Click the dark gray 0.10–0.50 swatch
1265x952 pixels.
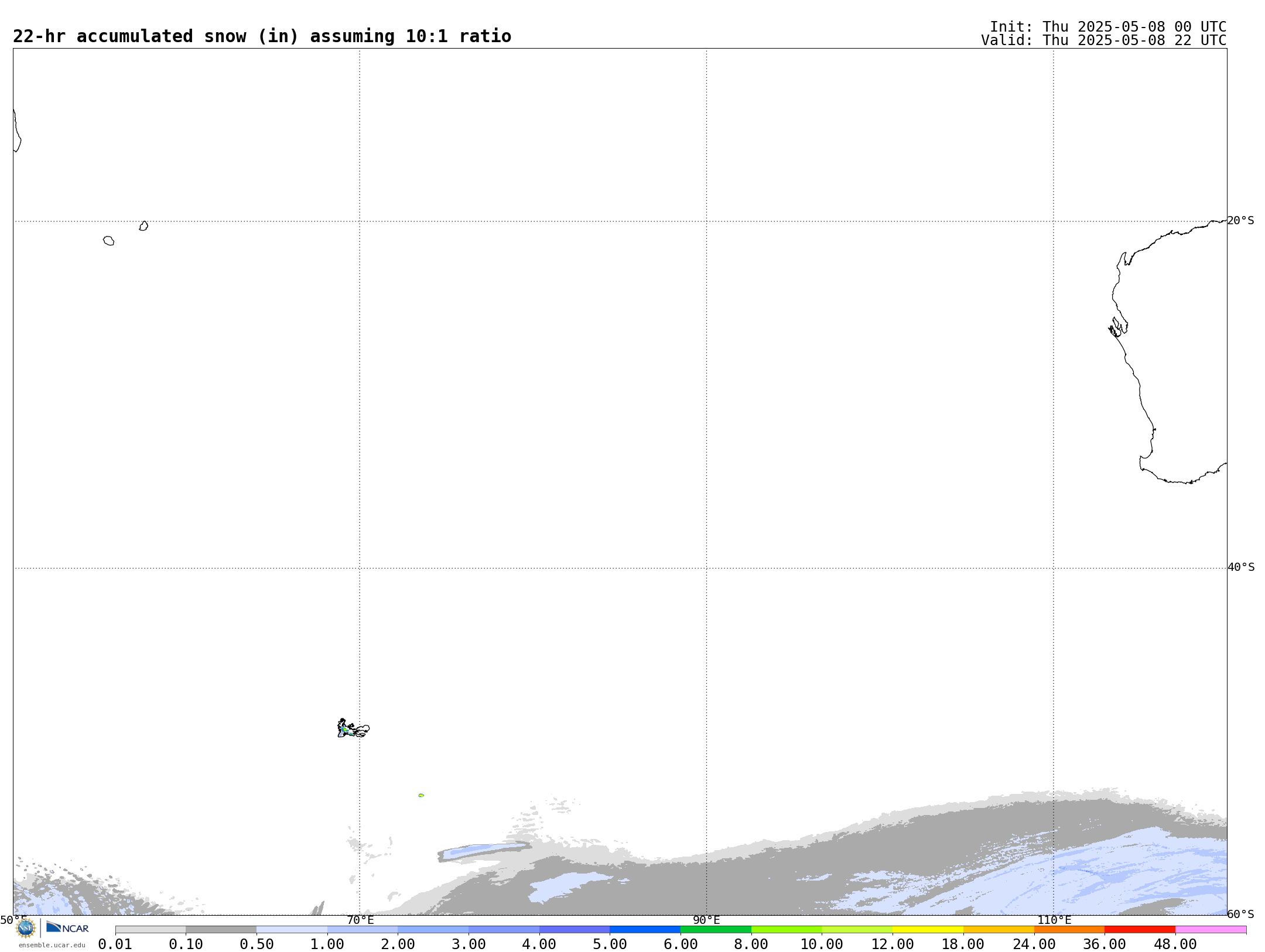point(221,929)
